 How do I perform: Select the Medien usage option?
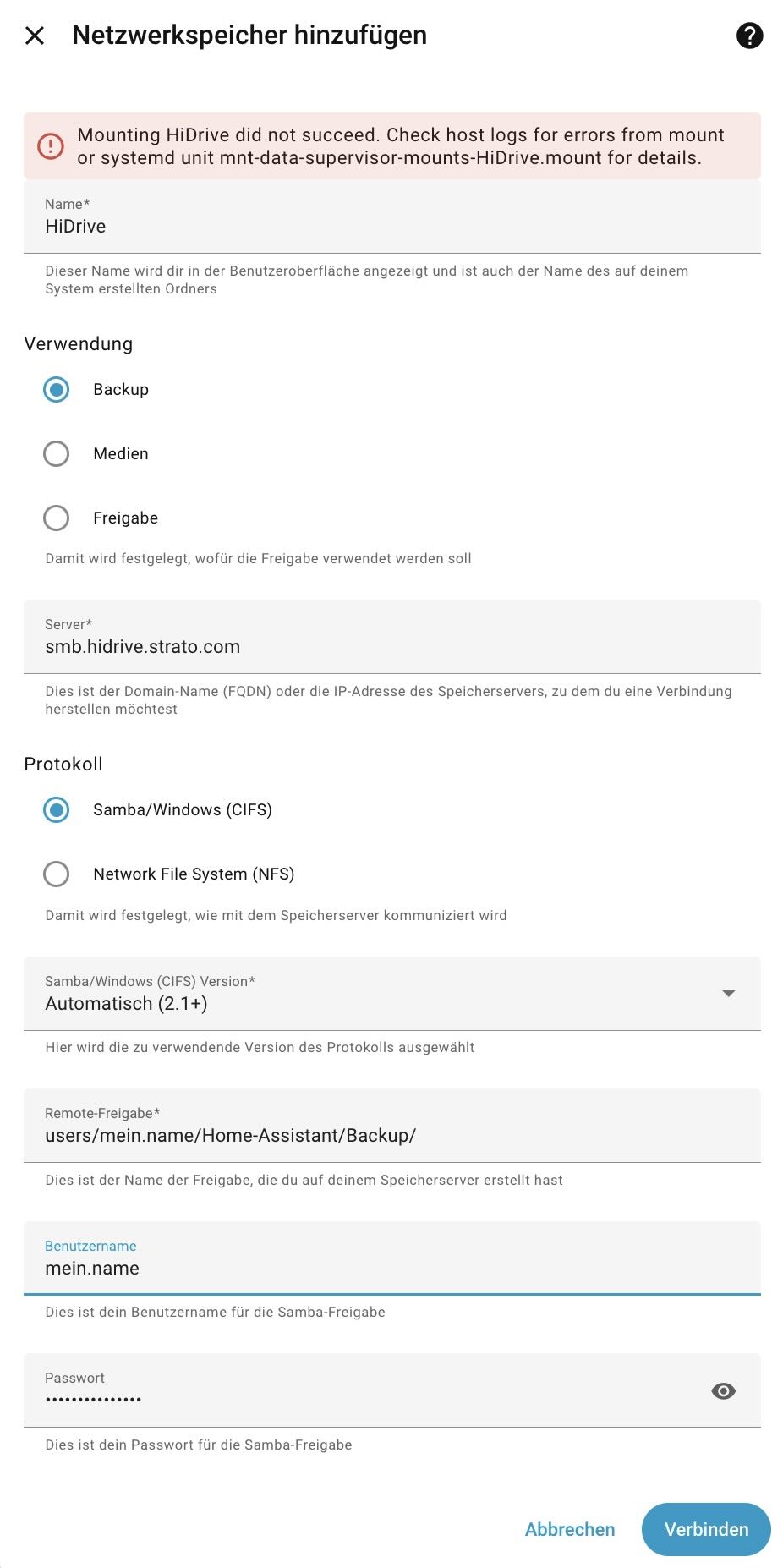pos(57,454)
